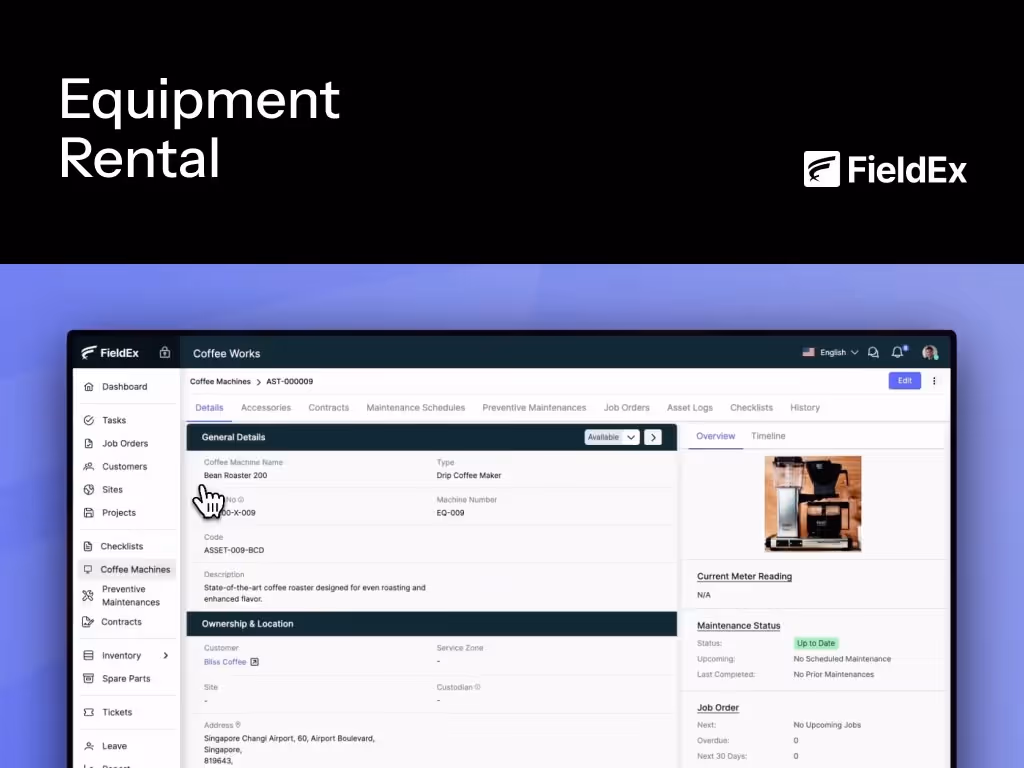Switch to the Accessories tab

click(x=266, y=408)
